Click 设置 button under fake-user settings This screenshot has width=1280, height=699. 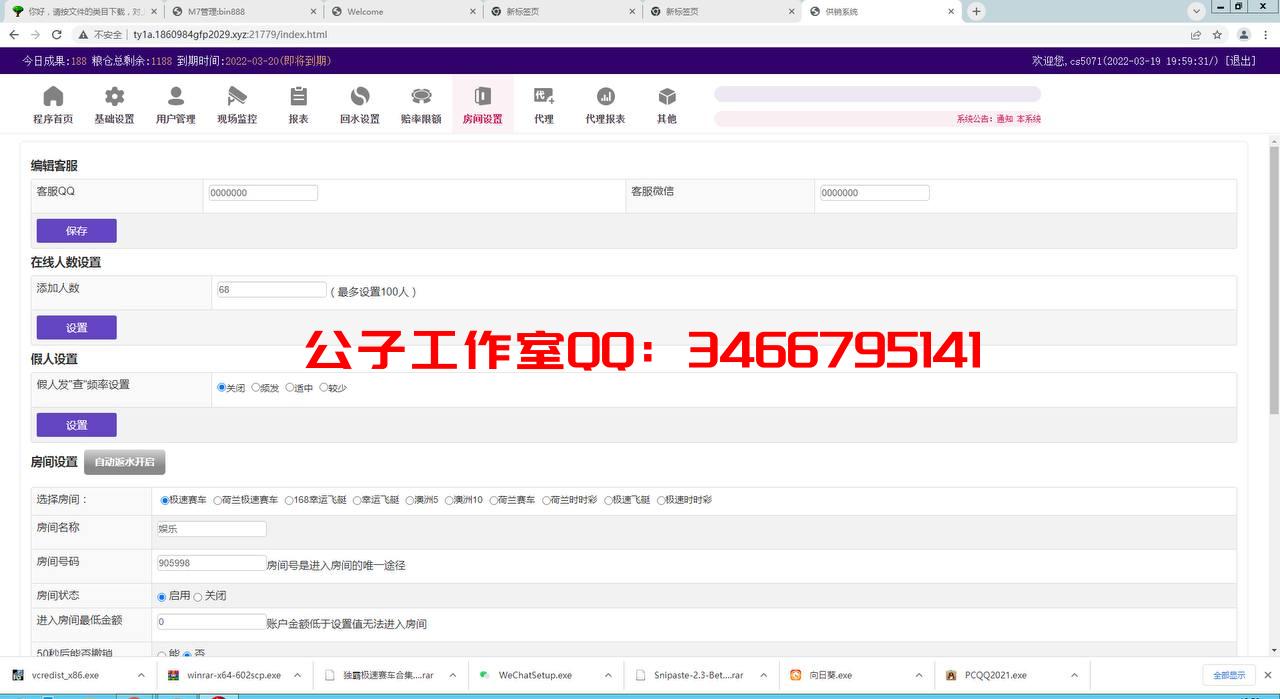coord(77,425)
